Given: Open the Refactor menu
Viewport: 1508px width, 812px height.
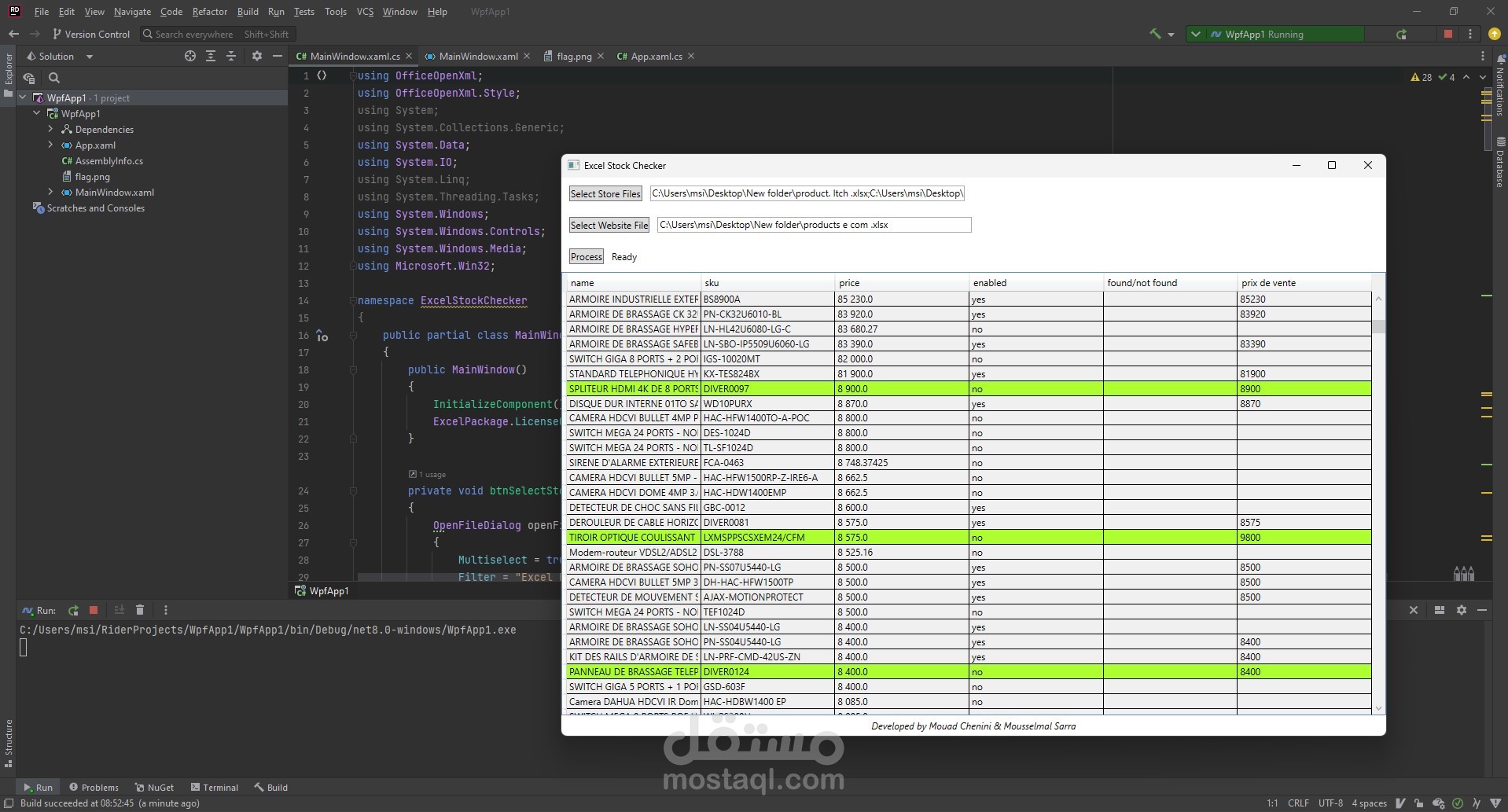Looking at the screenshot, I should 209,12.
